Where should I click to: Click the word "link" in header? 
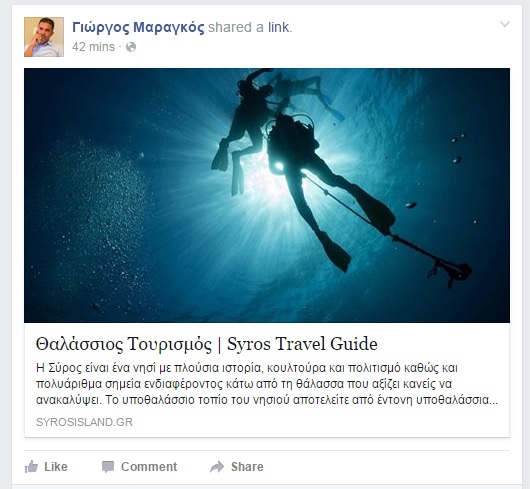coord(279,27)
